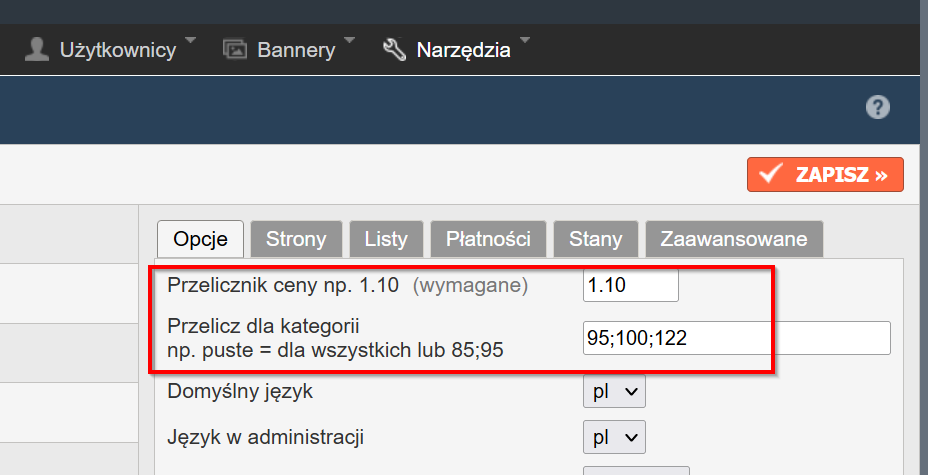928x475 pixels.
Task: Open the Zaawansowane tab
Action: point(734,239)
